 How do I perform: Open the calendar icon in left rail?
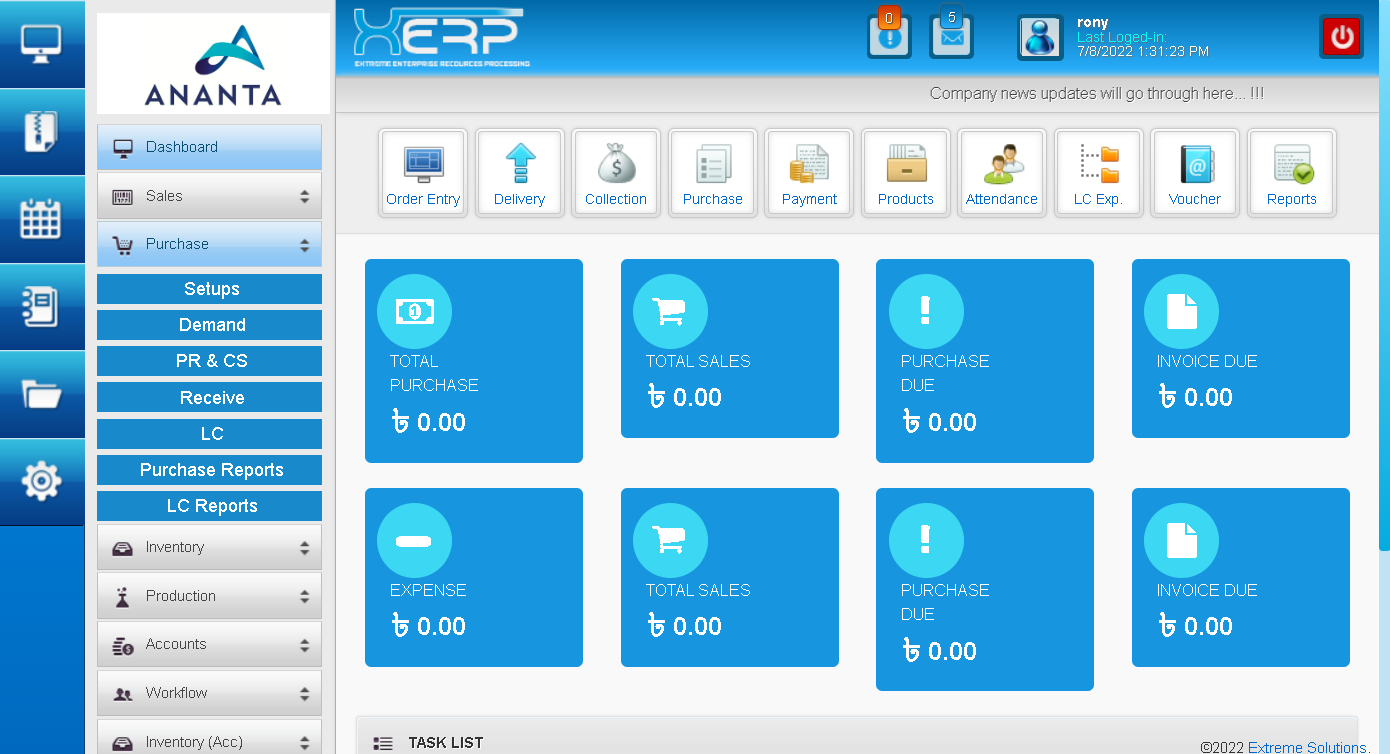tap(41, 220)
